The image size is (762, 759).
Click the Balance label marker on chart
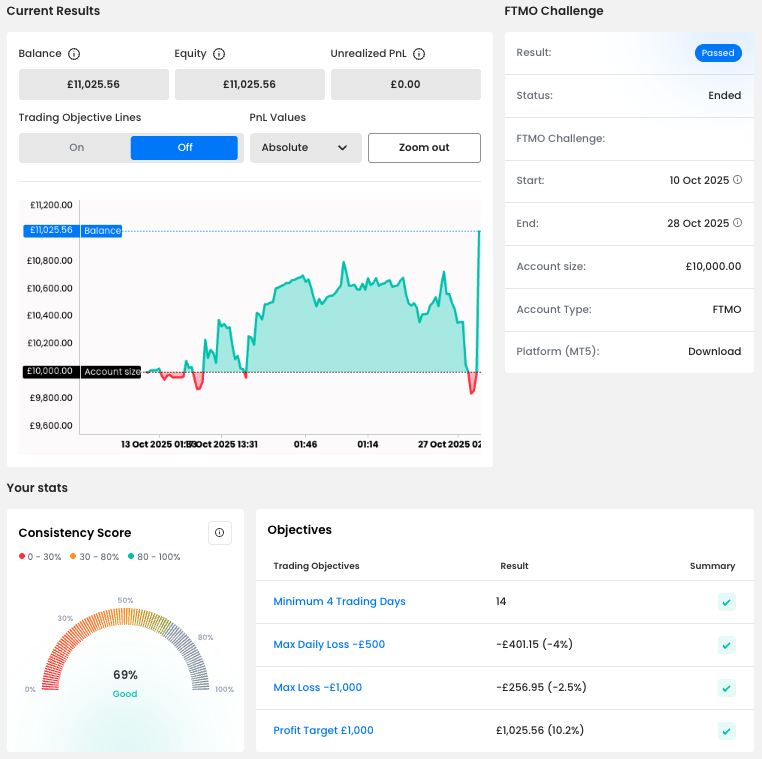(x=102, y=231)
